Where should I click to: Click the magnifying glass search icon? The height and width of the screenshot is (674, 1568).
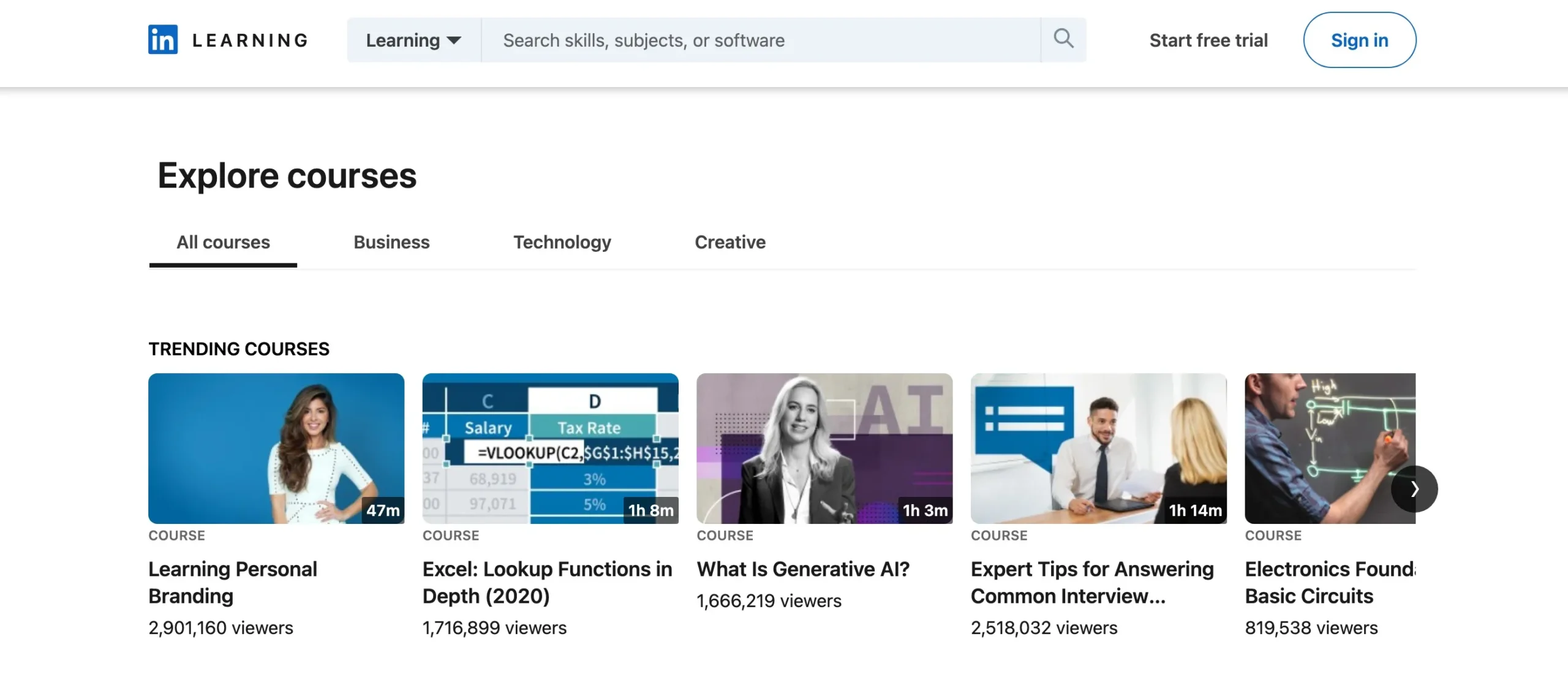(1063, 39)
